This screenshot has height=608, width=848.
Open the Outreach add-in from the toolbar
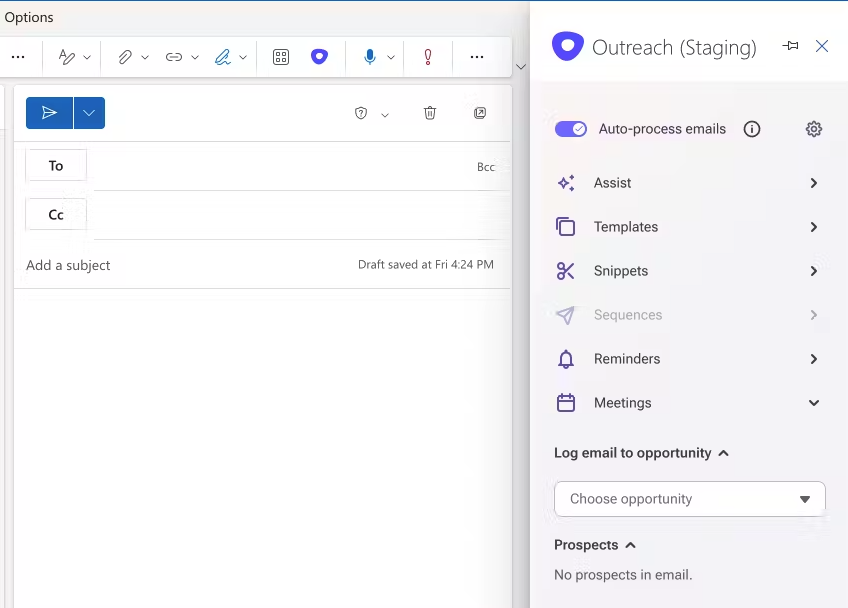tap(319, 57)
